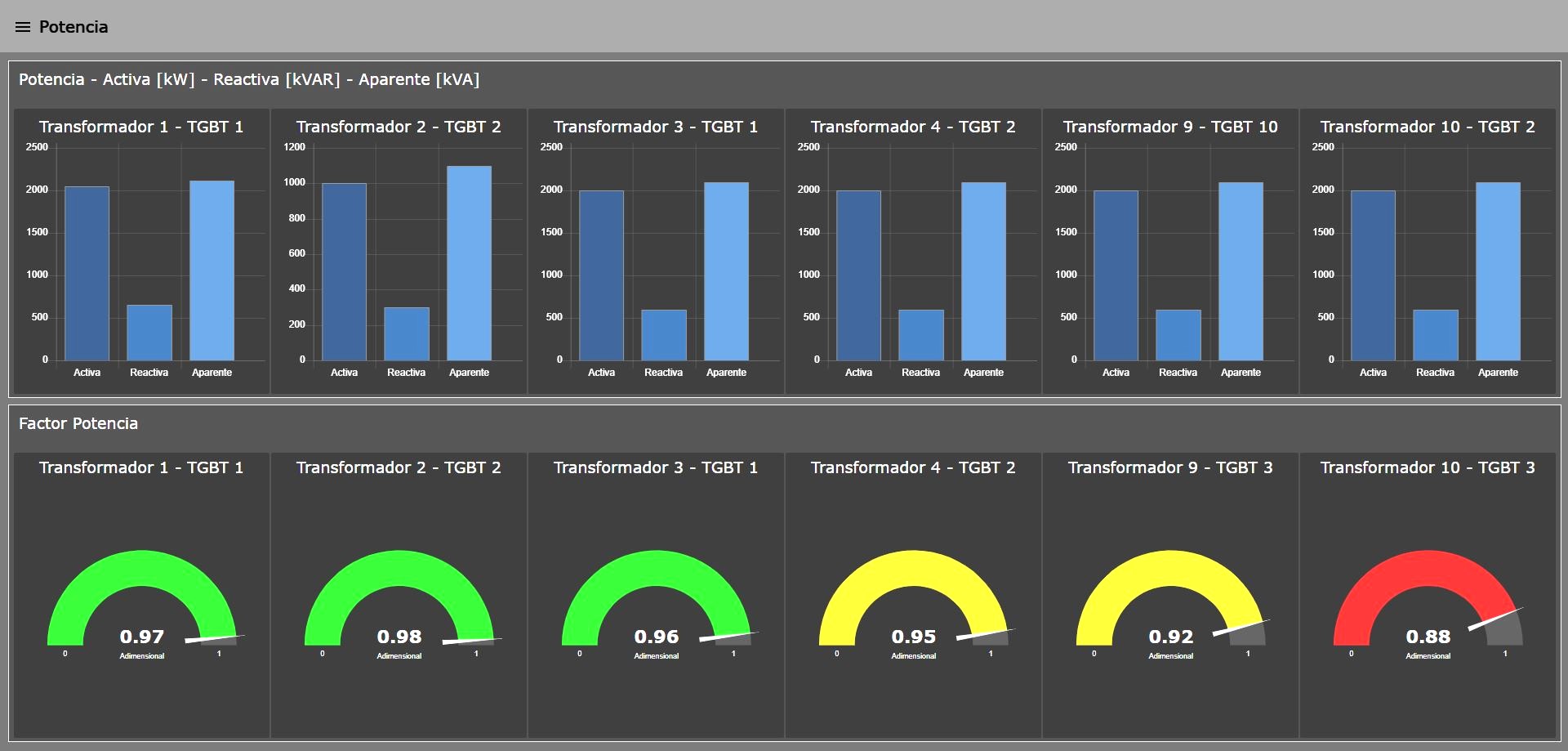Image resolution: width=1568 pixels, height=751 pixels.
Task: Select Aparente bar in Transformador 4 chart
Action: pos(983,271)
